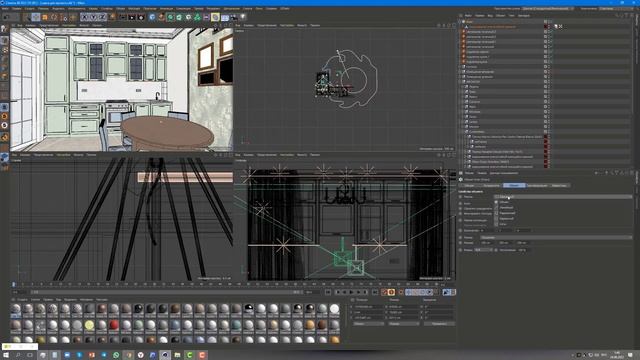This screenshot has width=640, height=360.
Task: Select the red sphere material swatch
Action: click(114, 325)
